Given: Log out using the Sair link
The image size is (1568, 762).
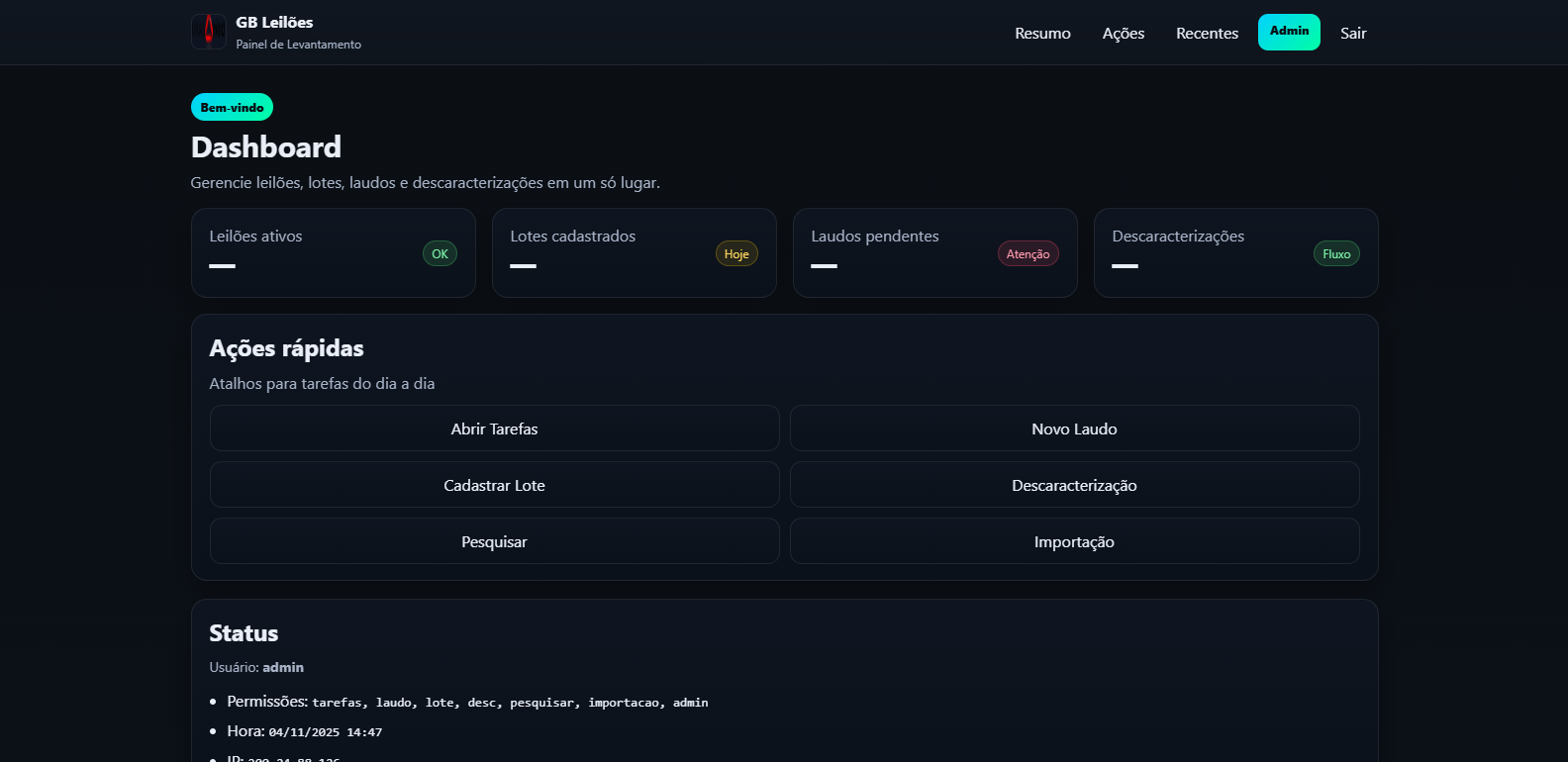Looking at the screenshot, I should point(1352,33).
